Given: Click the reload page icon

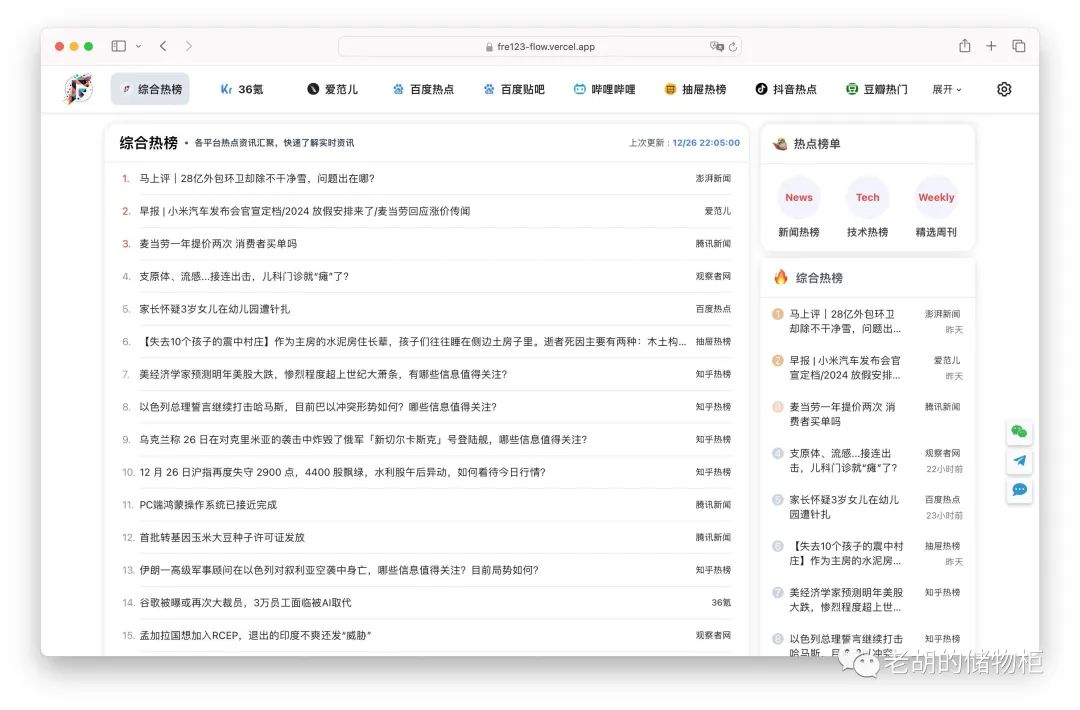Looking at the screenshot, I should coord(733,47).
